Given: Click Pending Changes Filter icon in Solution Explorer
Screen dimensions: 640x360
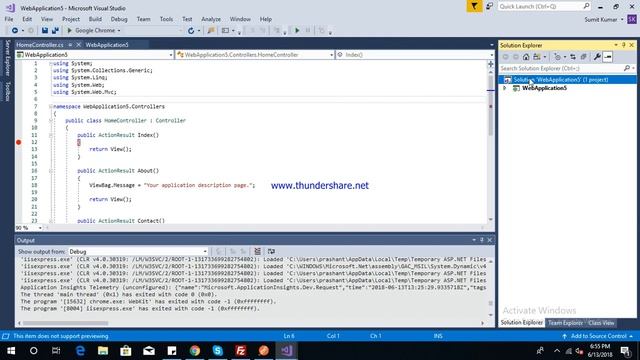Looking at the screenshot, I should click(x=558, y=57).
